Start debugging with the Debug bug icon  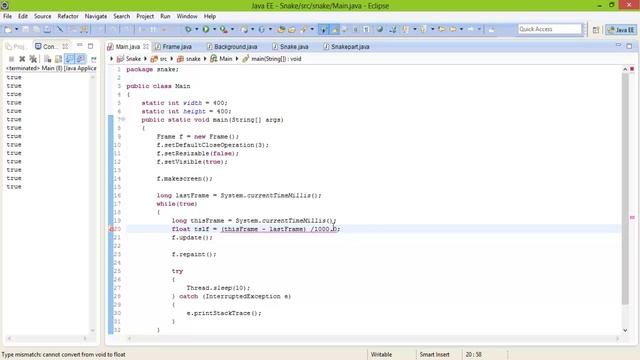click(x=188, y=29)
